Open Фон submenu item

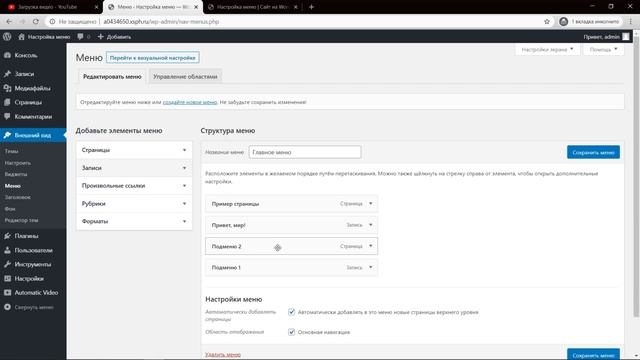tap(10, 209)
